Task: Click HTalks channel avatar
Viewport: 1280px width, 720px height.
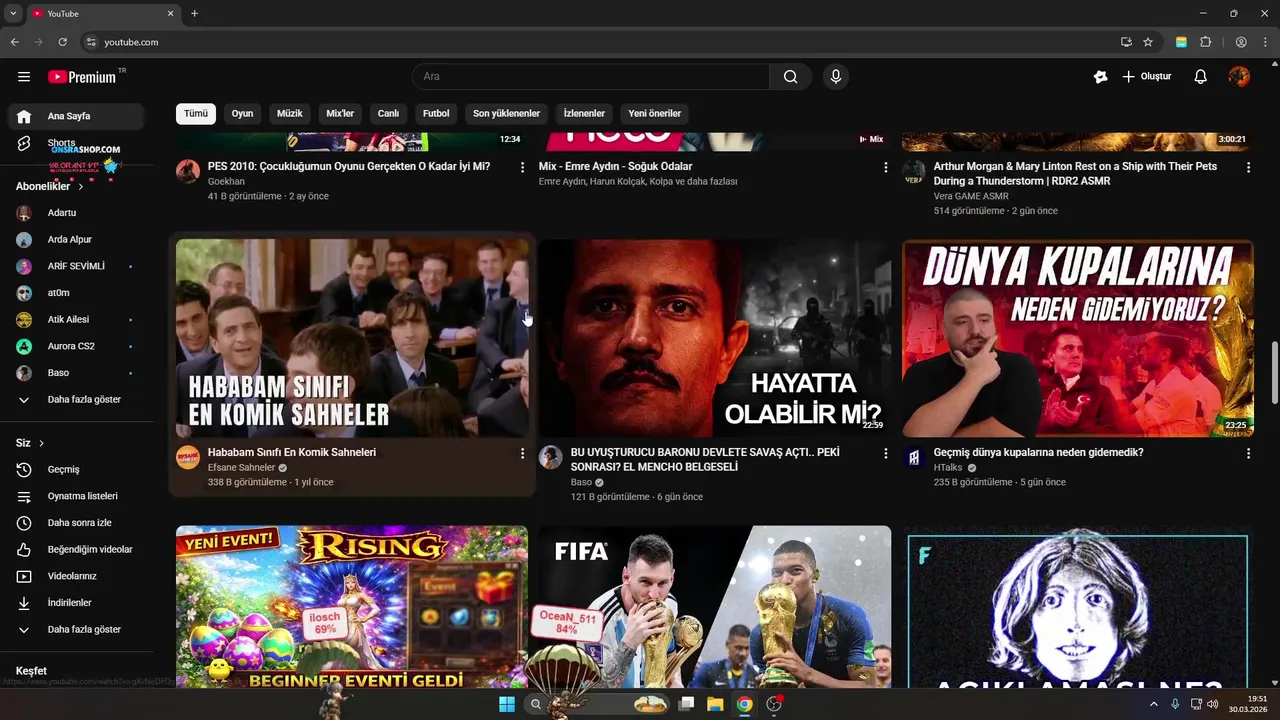Action: pos(914,457)
